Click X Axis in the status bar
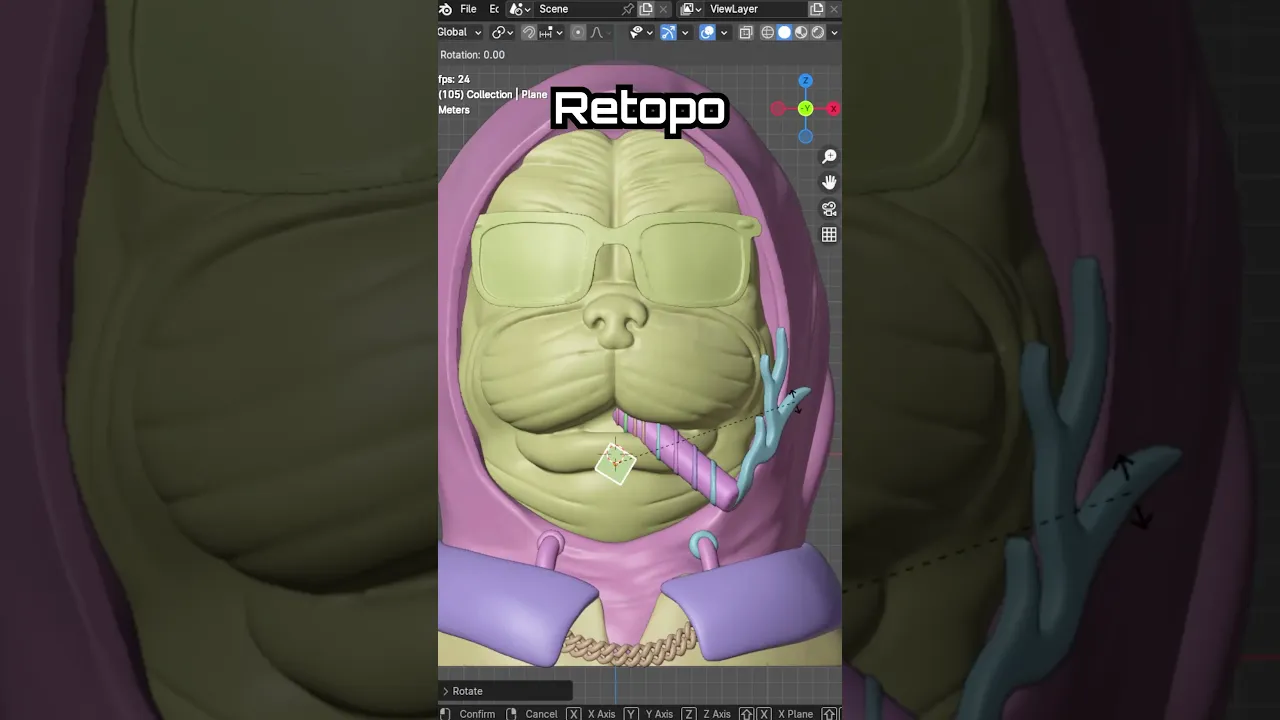This screenshot has width=1280, height=720. 601,714
